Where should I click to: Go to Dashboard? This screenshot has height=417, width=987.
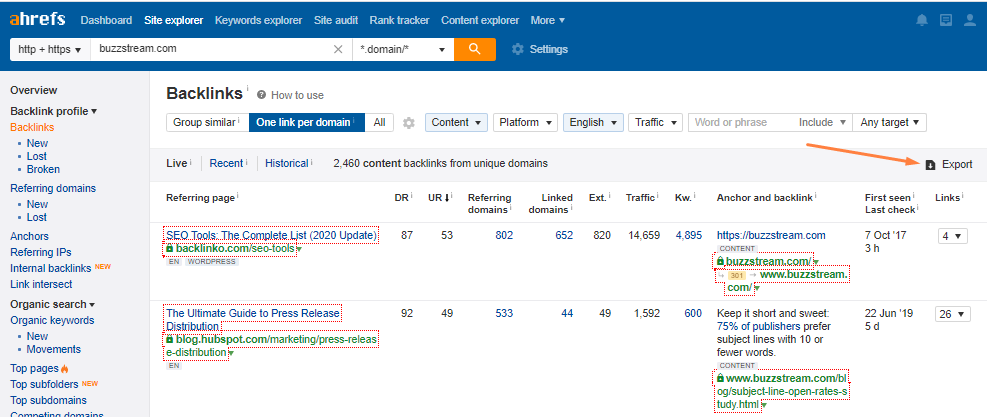point(106,20)
